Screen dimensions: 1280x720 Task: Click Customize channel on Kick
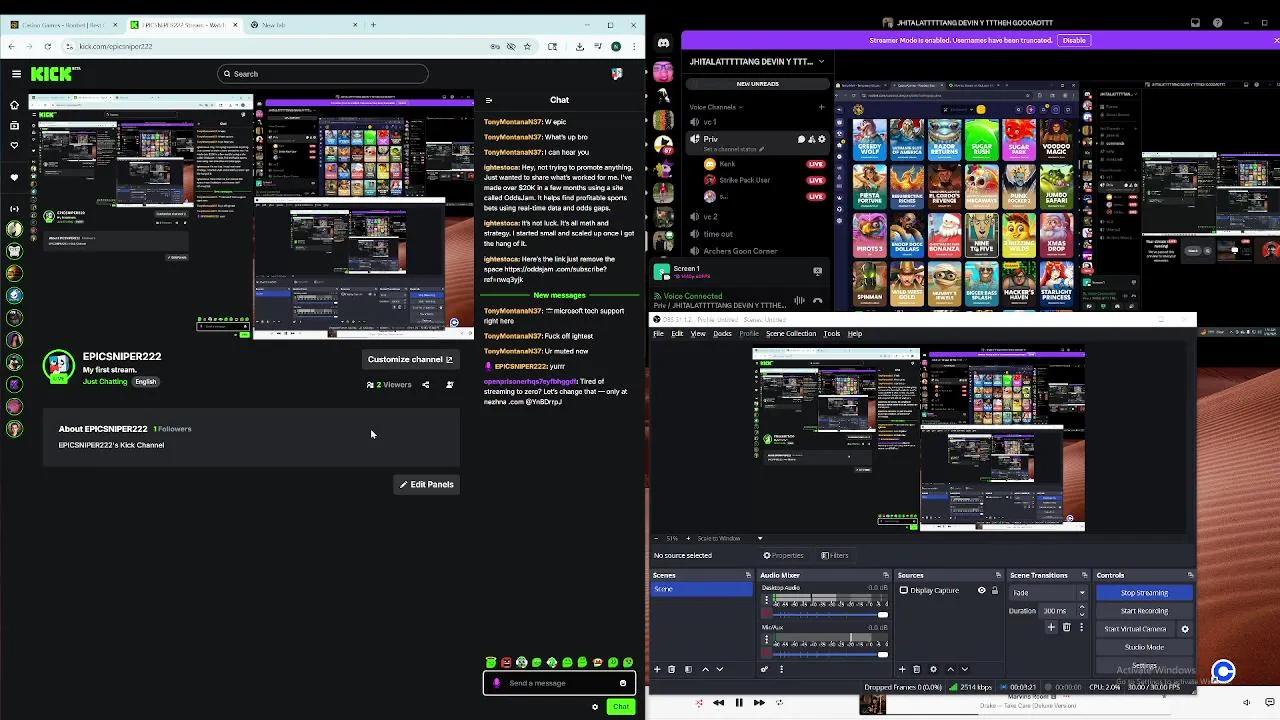[x=410, y=360]
